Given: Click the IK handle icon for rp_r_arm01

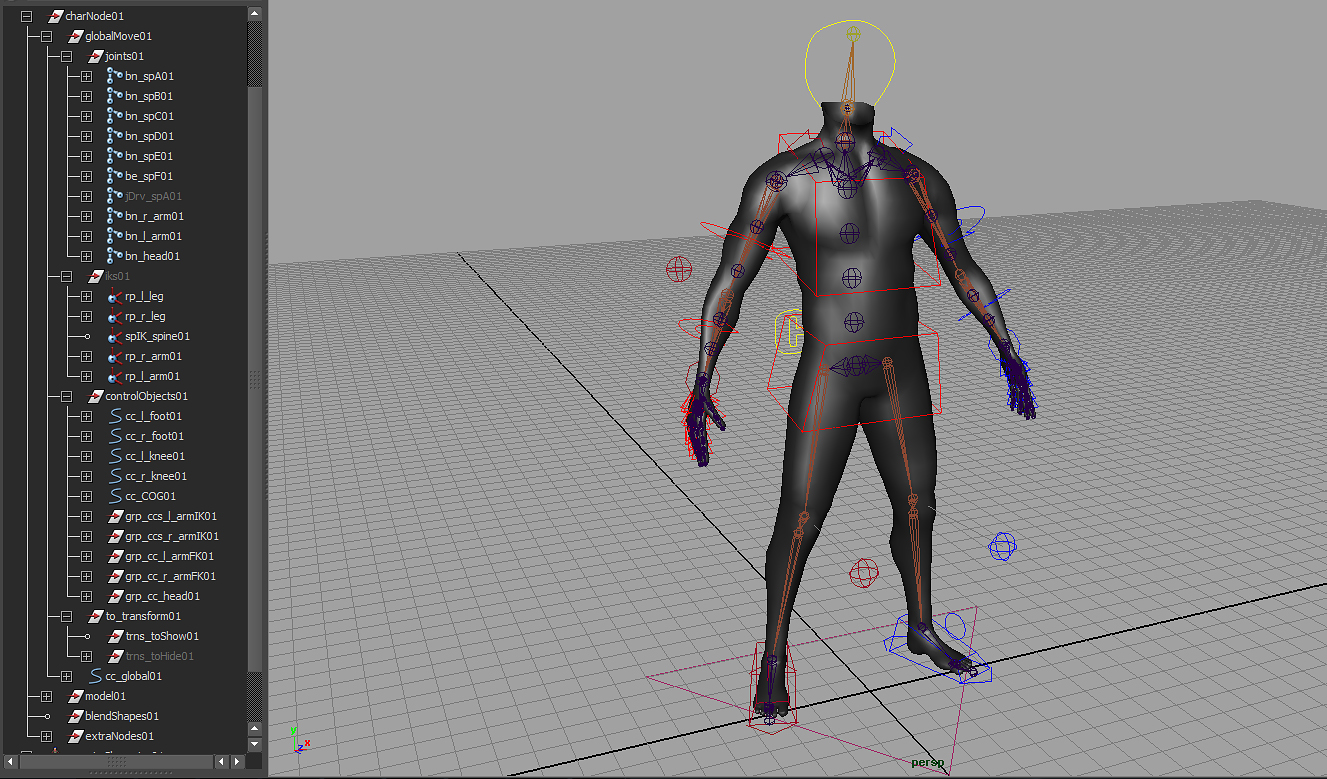Looking at the screenshot, I should pos(114,356).
